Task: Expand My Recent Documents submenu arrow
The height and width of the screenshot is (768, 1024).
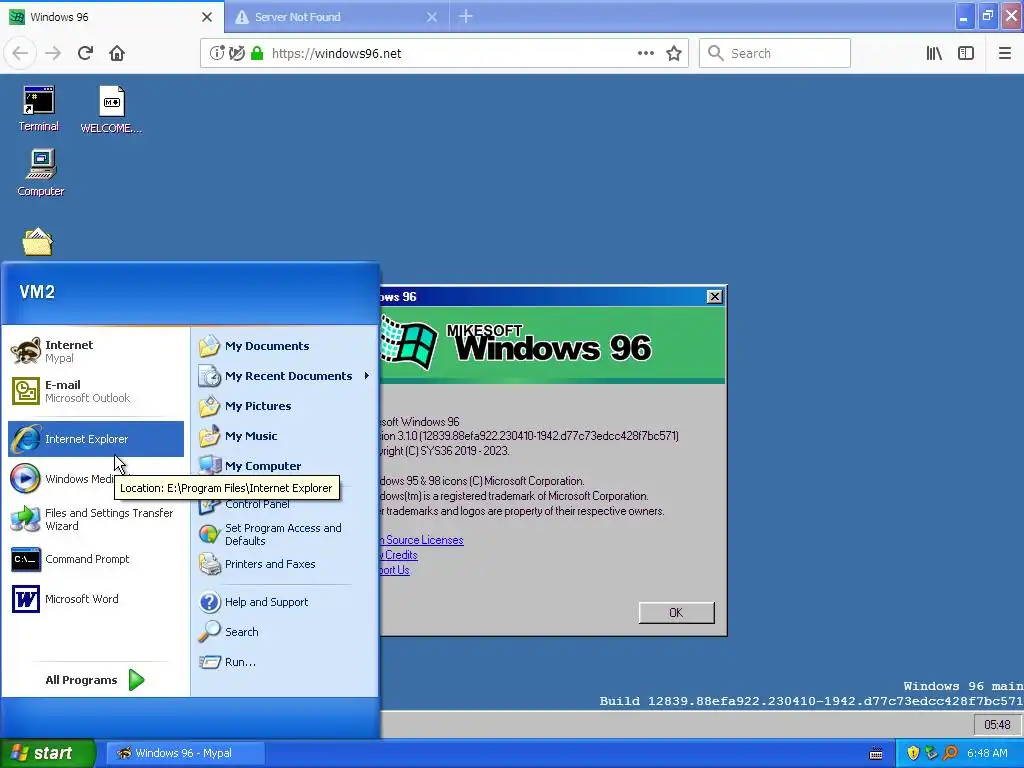Action: pos(366,376)
